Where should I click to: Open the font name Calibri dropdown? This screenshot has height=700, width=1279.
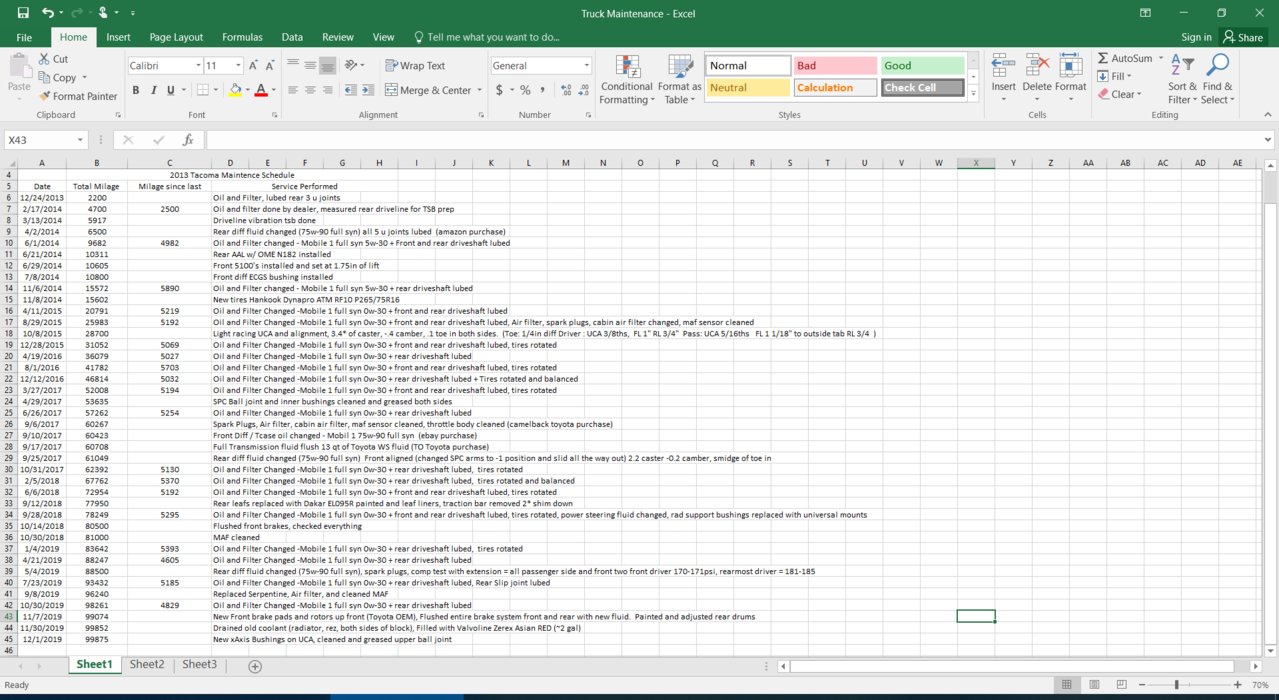(197, 65)
